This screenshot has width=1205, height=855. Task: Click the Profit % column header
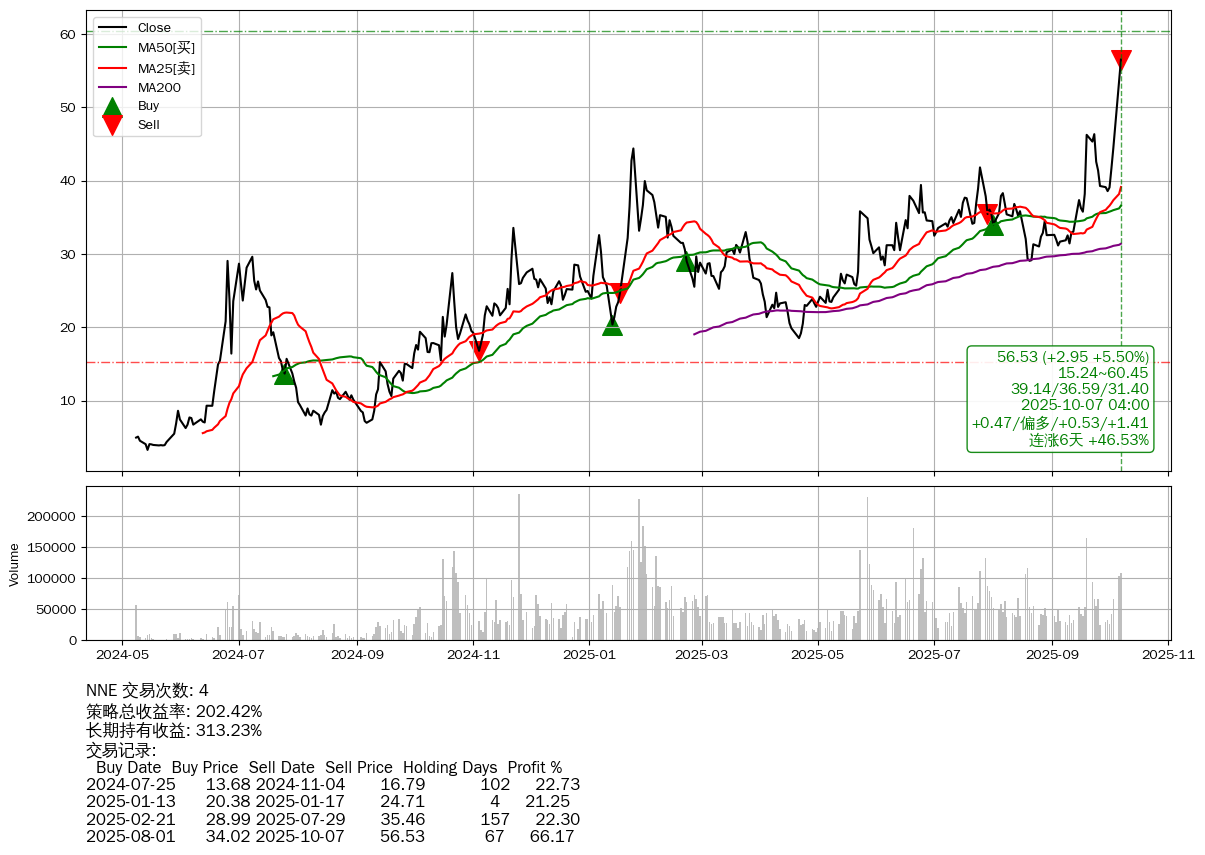pyautogui.click(x=535, y=768)
